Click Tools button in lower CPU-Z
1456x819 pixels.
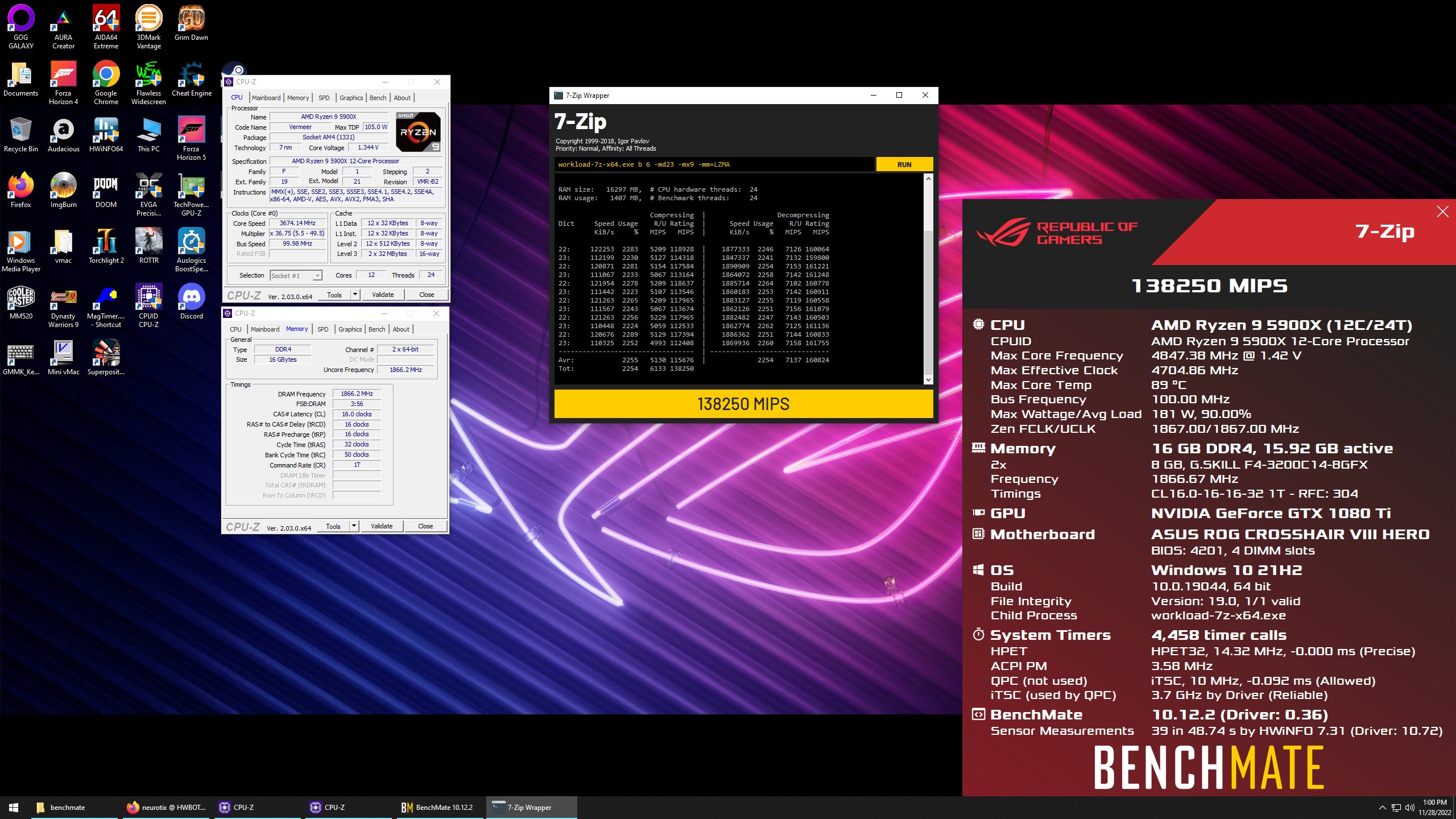(333, 526)
